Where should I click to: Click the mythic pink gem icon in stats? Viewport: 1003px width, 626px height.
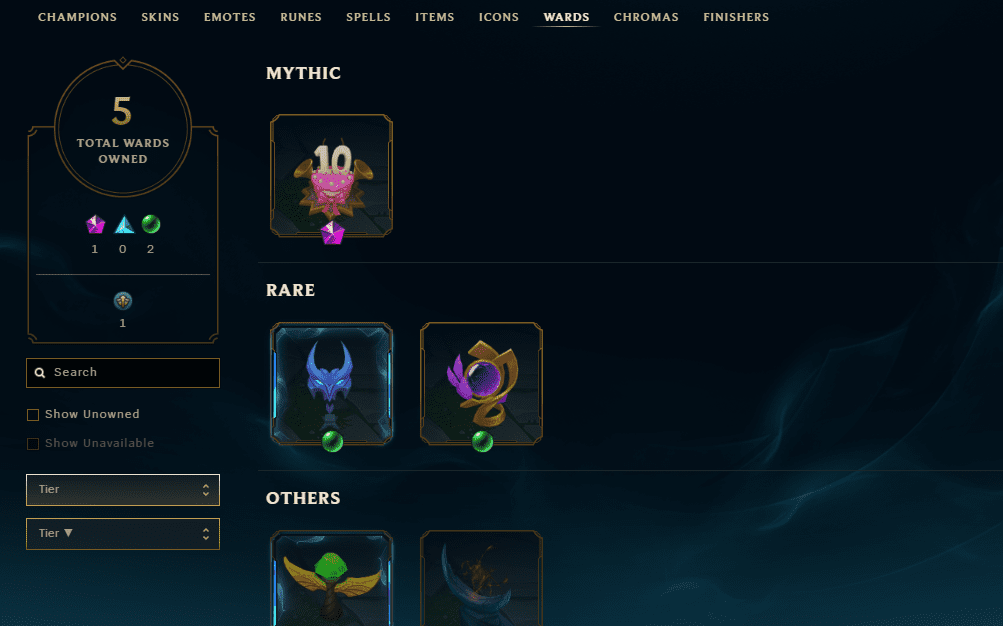point(95,224)
